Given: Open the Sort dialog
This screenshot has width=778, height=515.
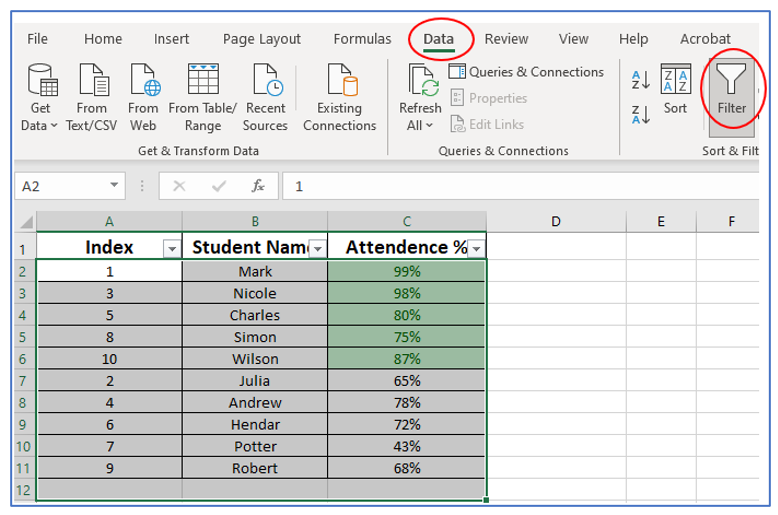Looking at the screenshot, I should tap(676, 92).
